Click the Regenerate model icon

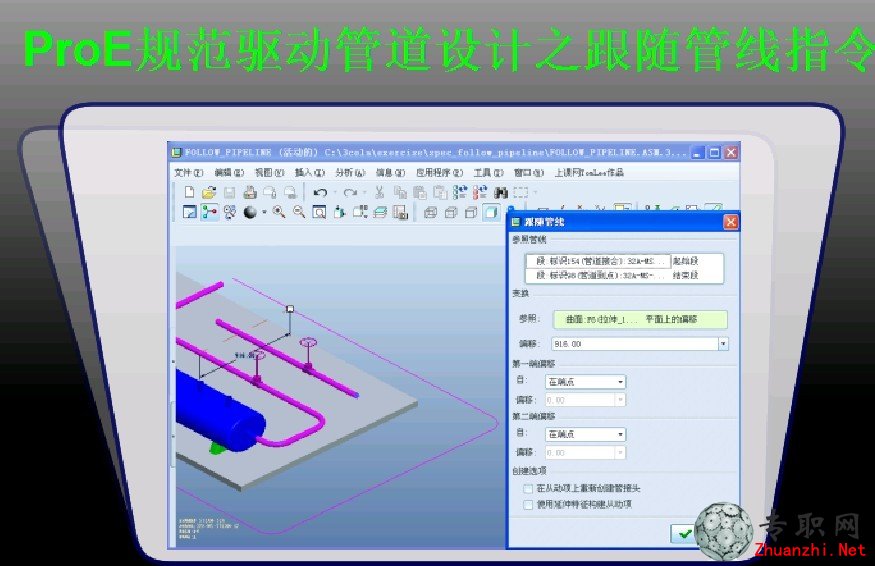click(460, 193)
